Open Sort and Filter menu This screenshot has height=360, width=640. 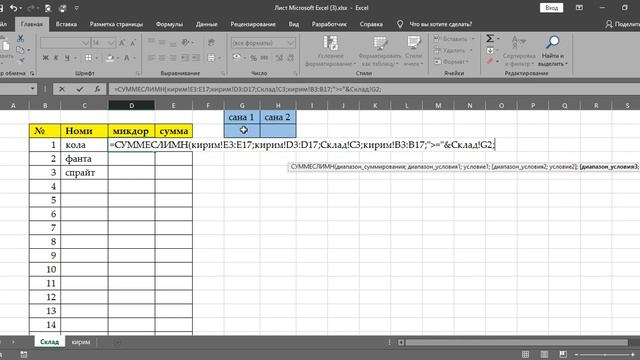[519, 51]
